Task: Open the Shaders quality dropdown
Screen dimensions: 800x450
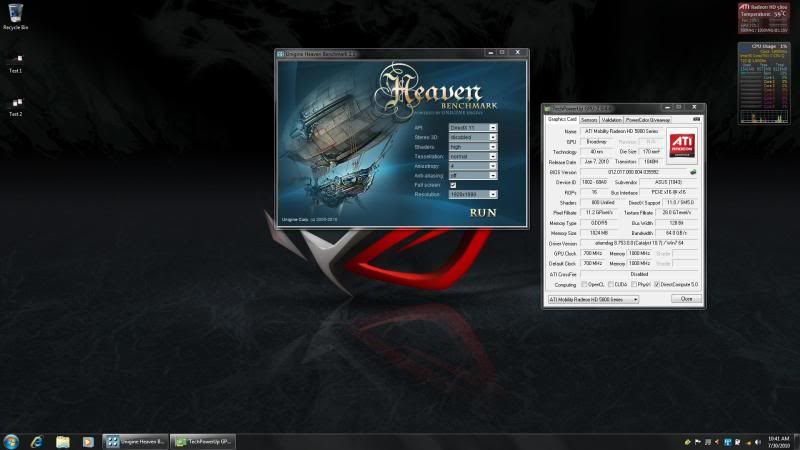Action: click(x=472, y=147)
